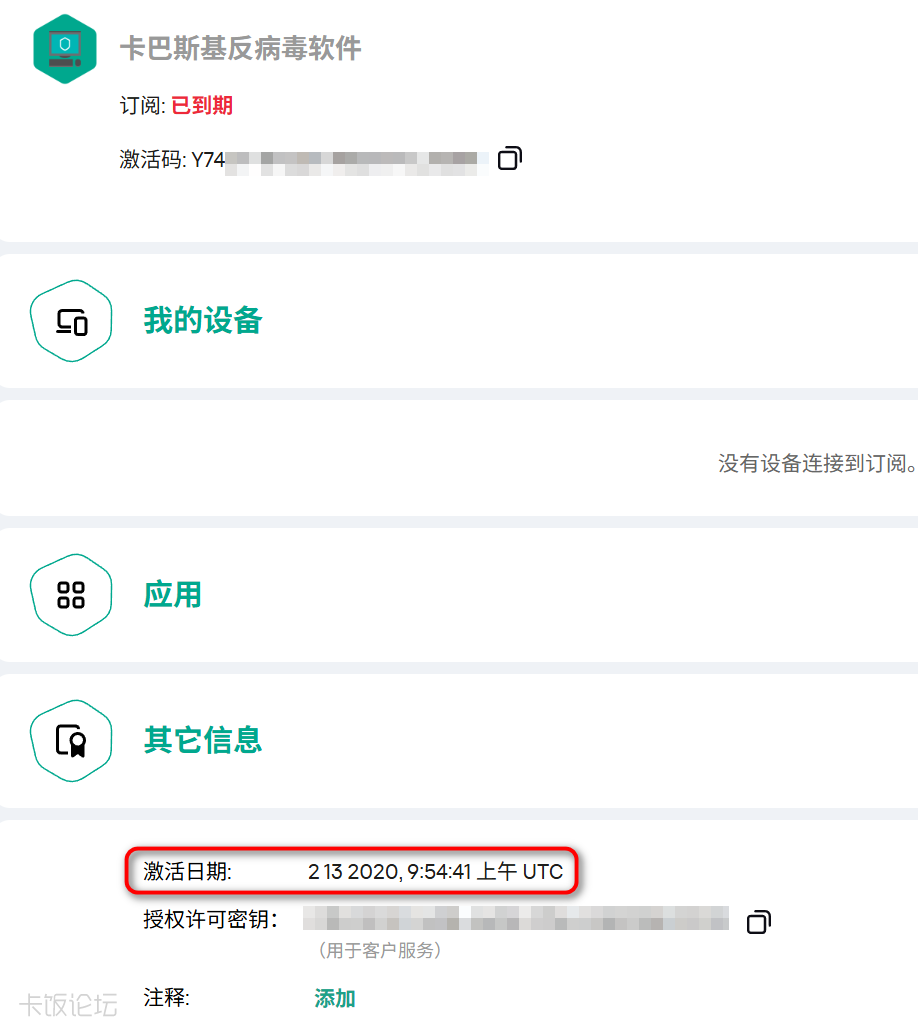Expand the 应用 section heading
The image size is (918, 1028).
[173, 595]
